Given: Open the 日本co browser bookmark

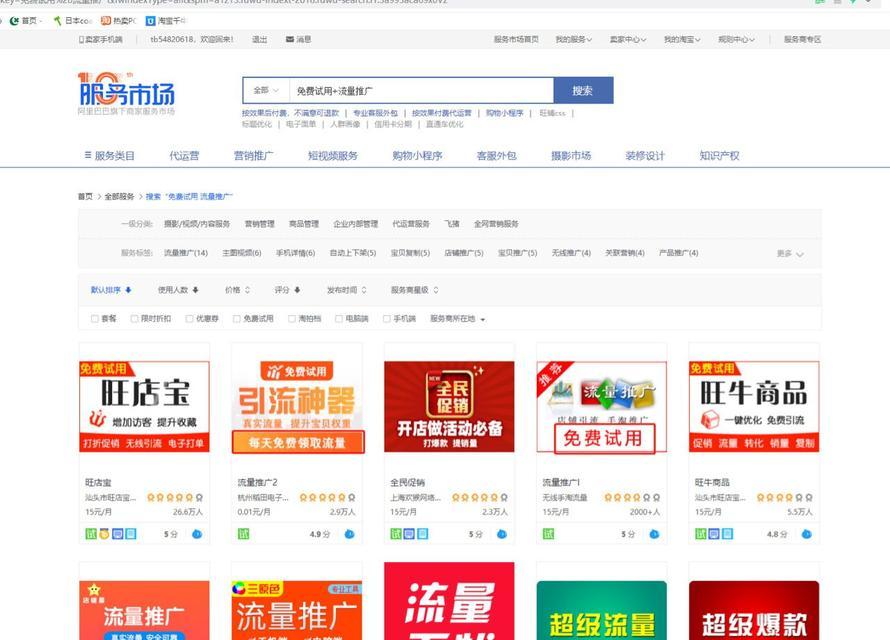Looking at the screenshot, I should [72, 21].
